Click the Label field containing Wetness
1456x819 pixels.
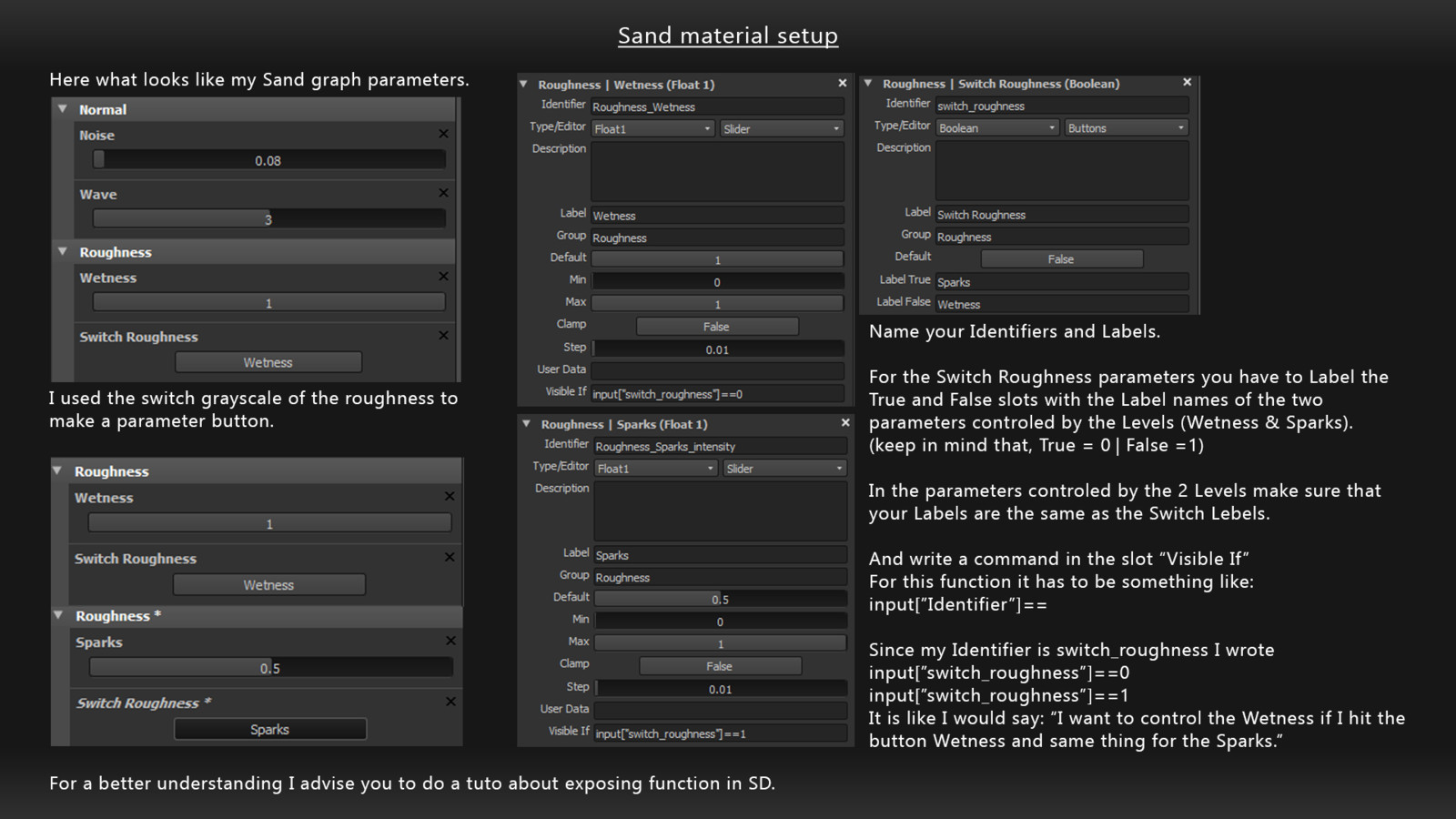[x=717, y=217]
